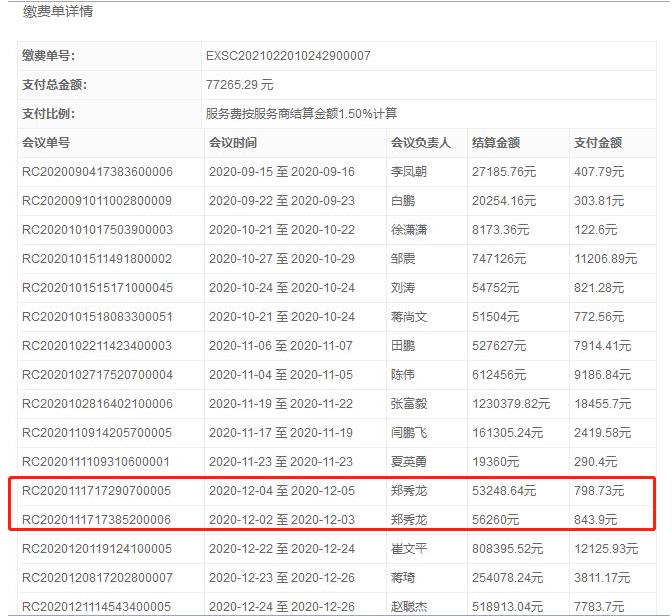672x616 pixels.
Task: Click the total payment amount 77265.29 元
Action: coord(239,85)
